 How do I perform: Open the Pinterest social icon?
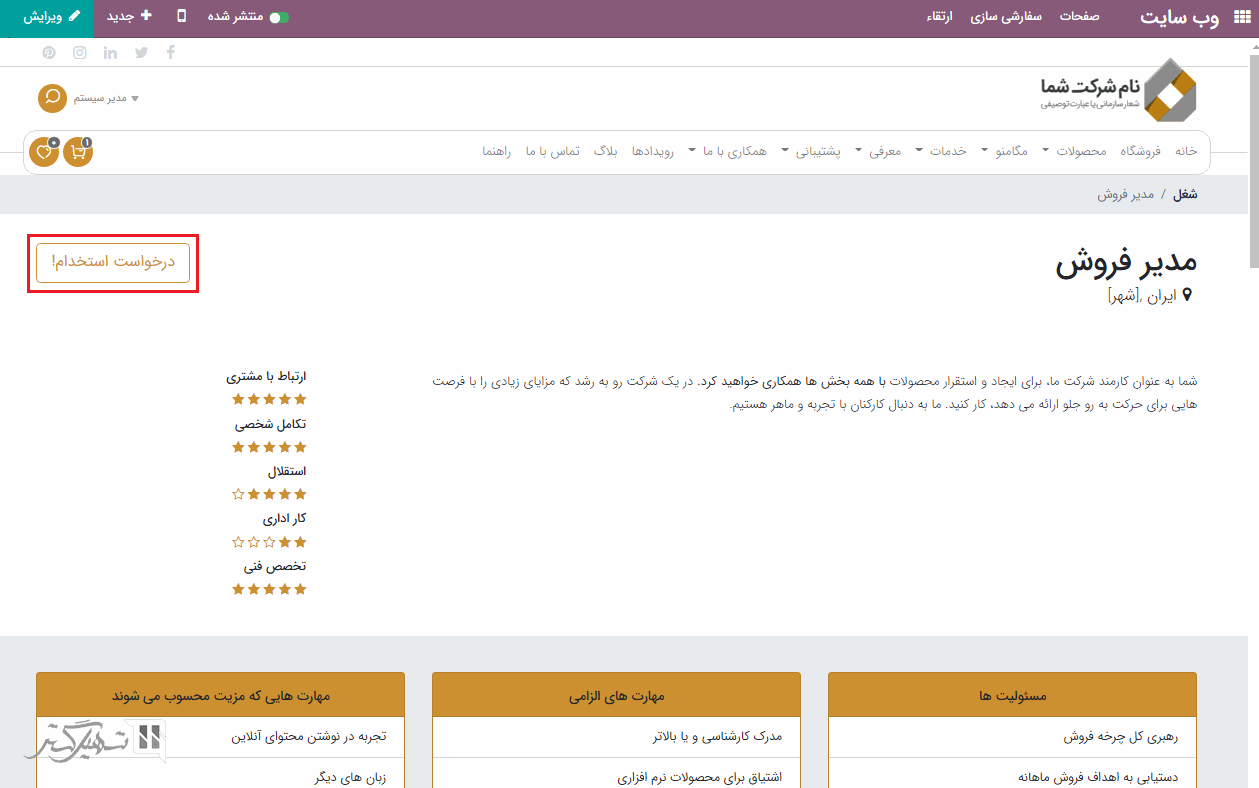[49, 52]
